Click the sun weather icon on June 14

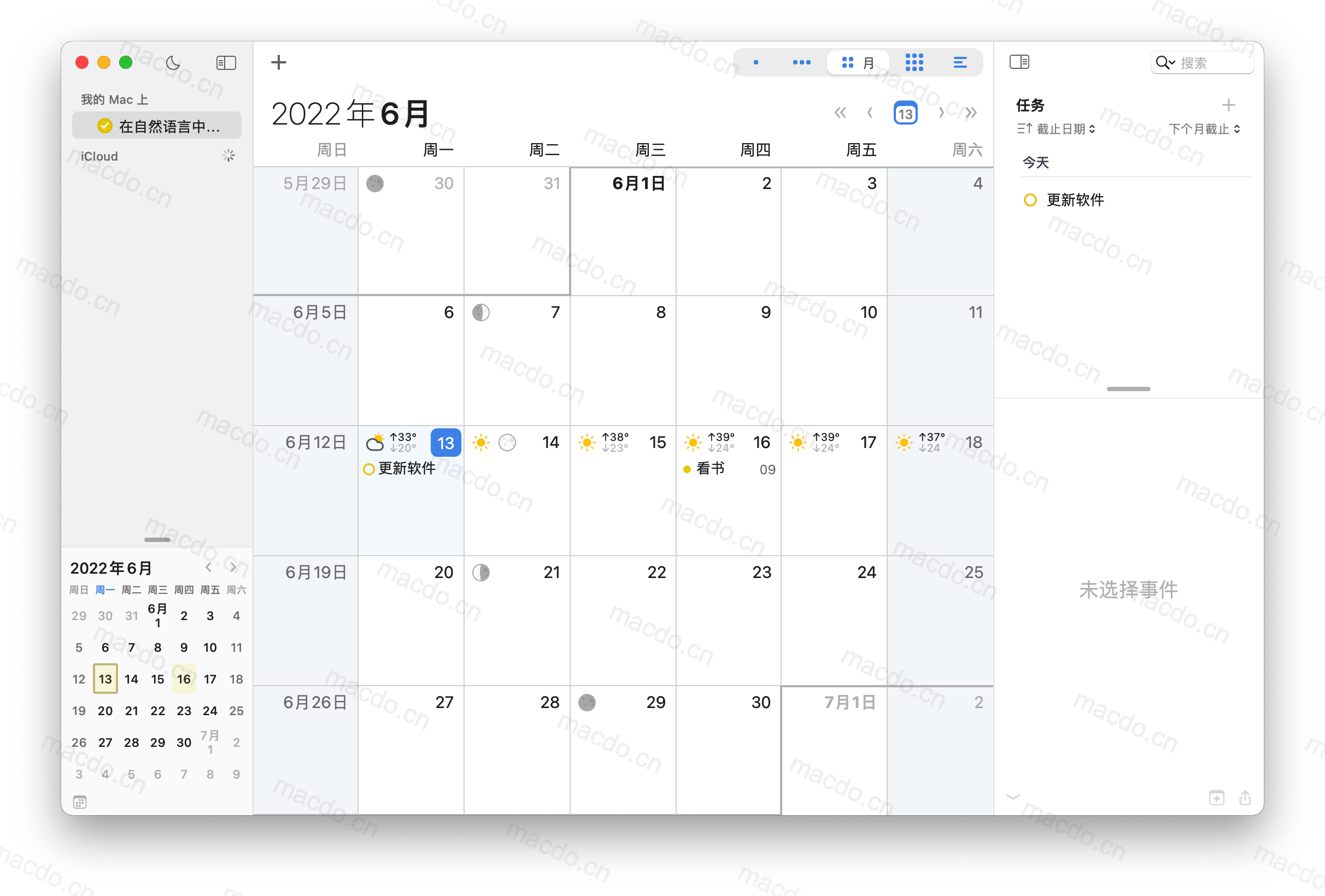point(481,443)
